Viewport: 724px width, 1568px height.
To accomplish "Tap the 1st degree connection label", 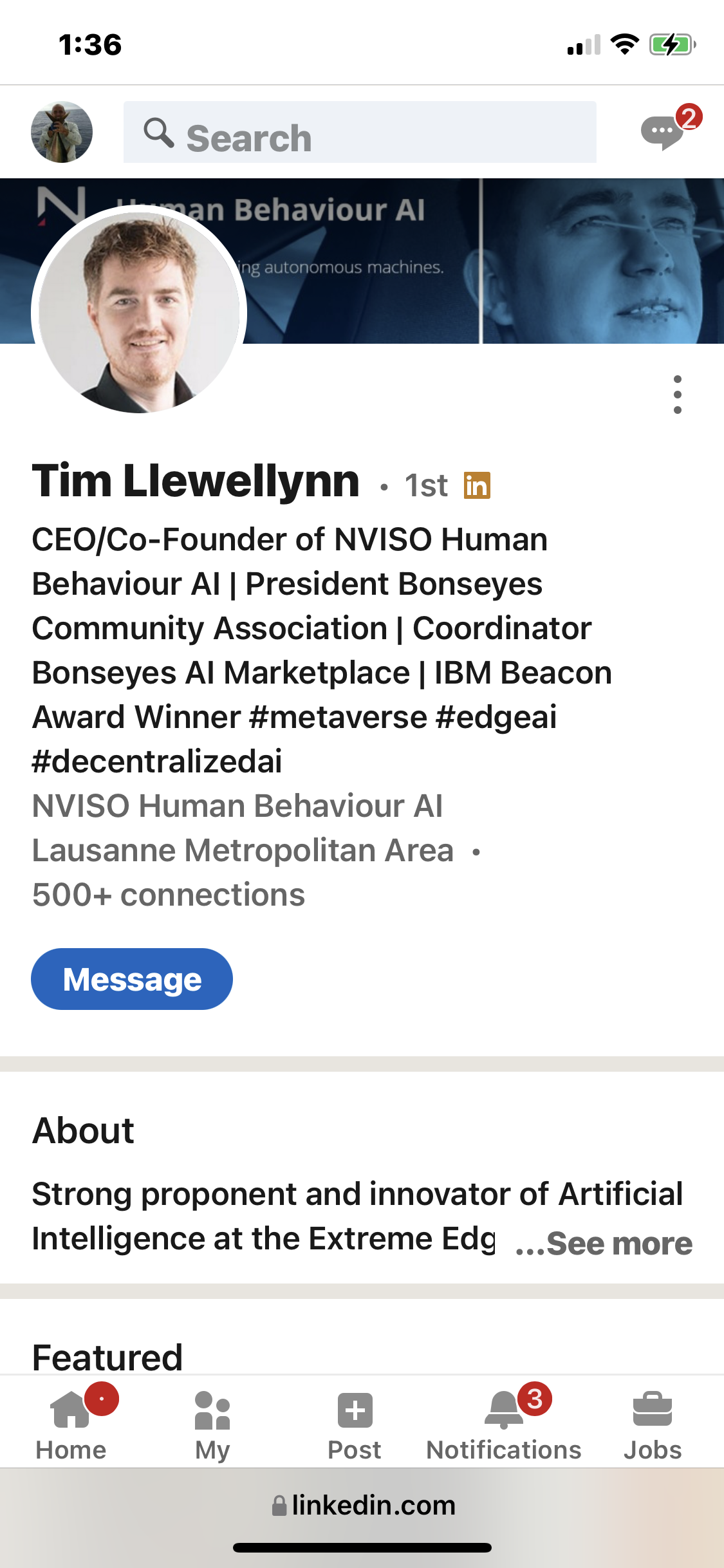I will click(425, 485).
